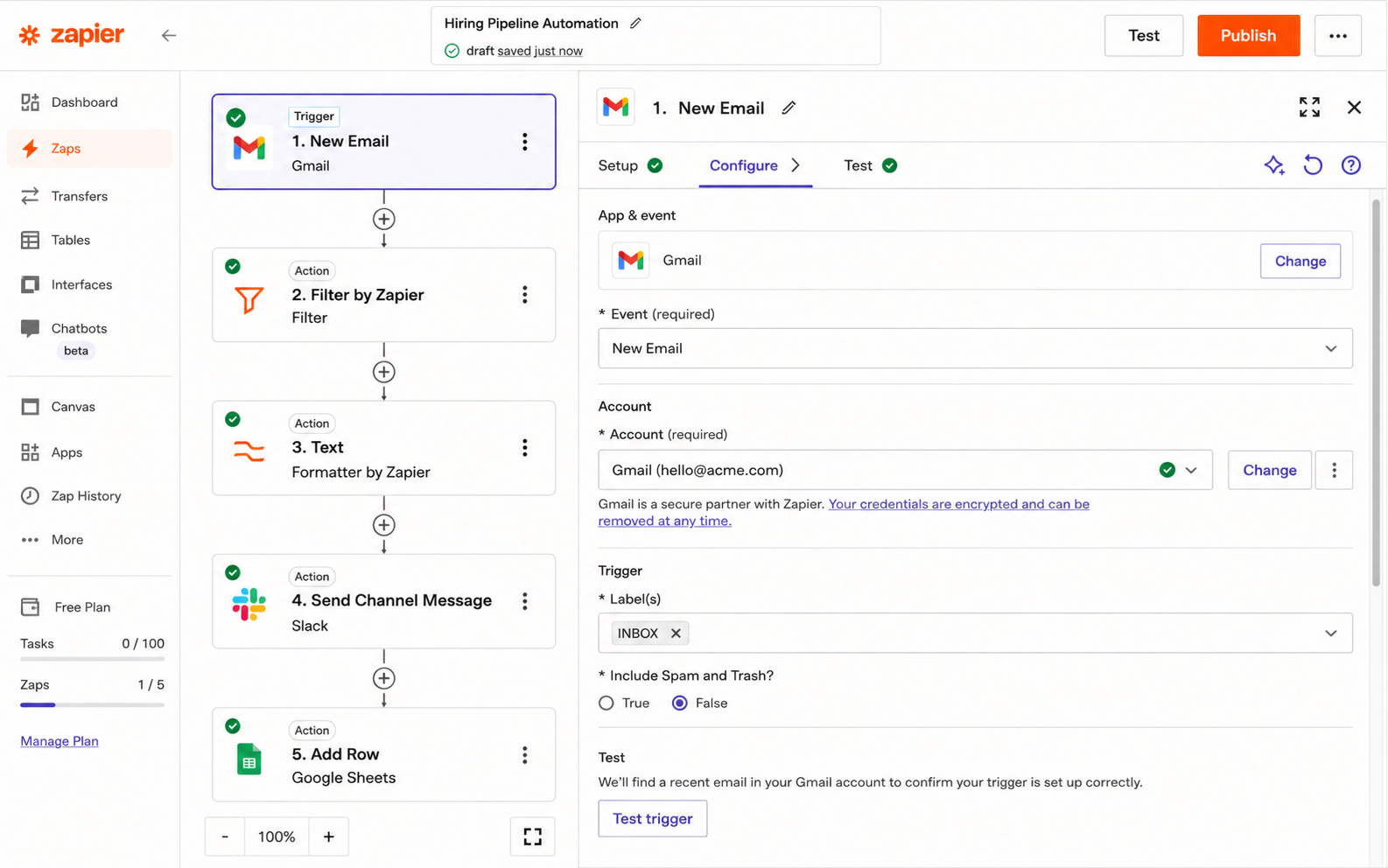The width and height of the screenshot is (1388, 868).
Task: Publish the Zap
Action: pos(1248,36)
